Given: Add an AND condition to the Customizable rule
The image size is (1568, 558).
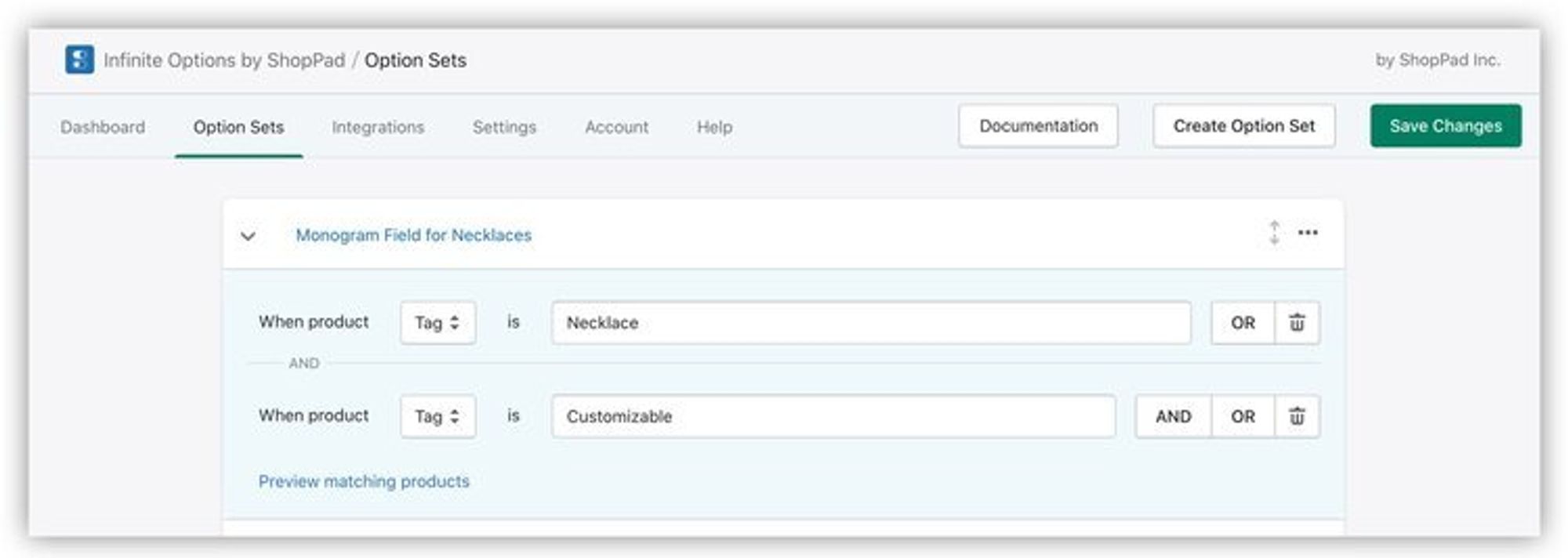Looking at the screenshot, I should [x=1173, y=416].
